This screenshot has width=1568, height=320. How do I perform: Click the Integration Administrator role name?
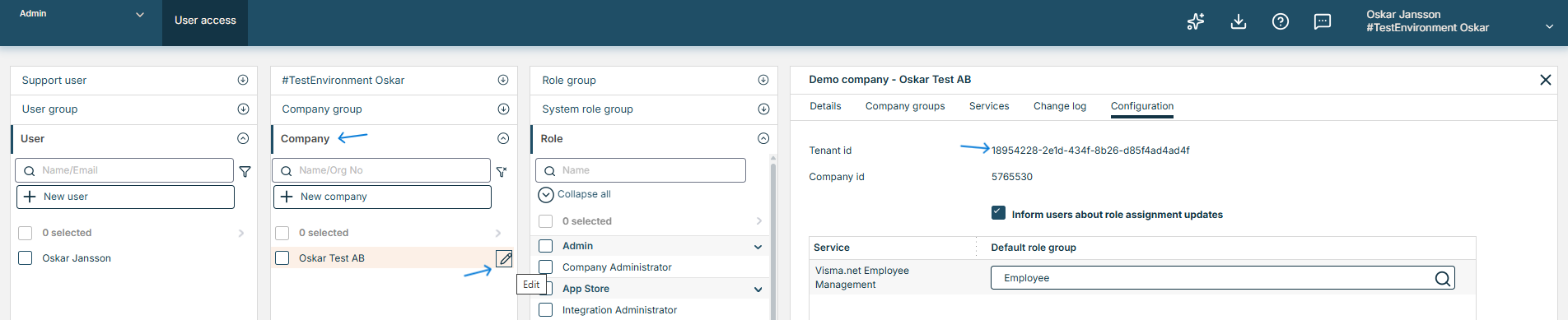(x=619, y=310)
